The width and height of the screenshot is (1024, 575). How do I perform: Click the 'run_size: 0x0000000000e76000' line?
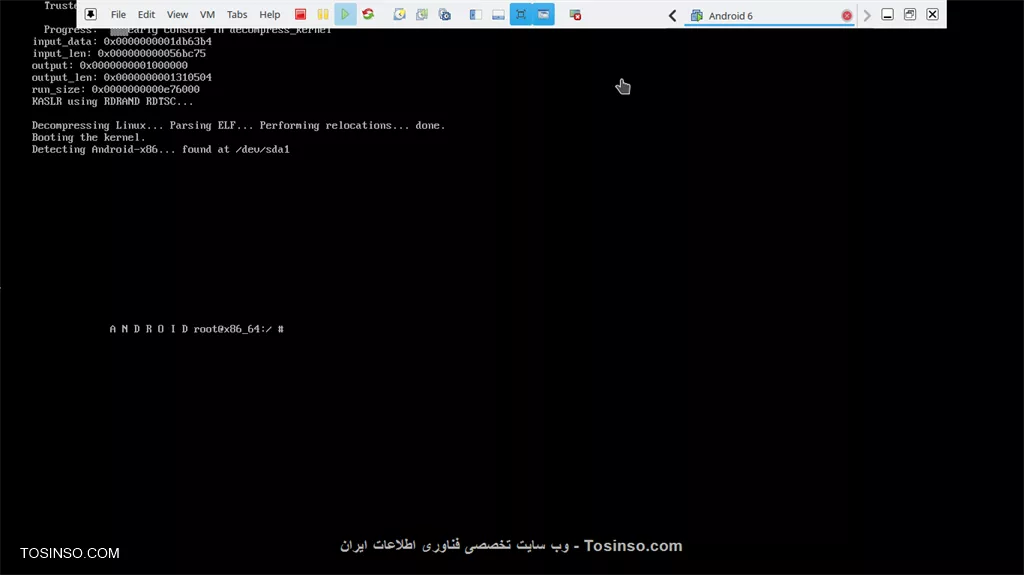coord(116,90)
